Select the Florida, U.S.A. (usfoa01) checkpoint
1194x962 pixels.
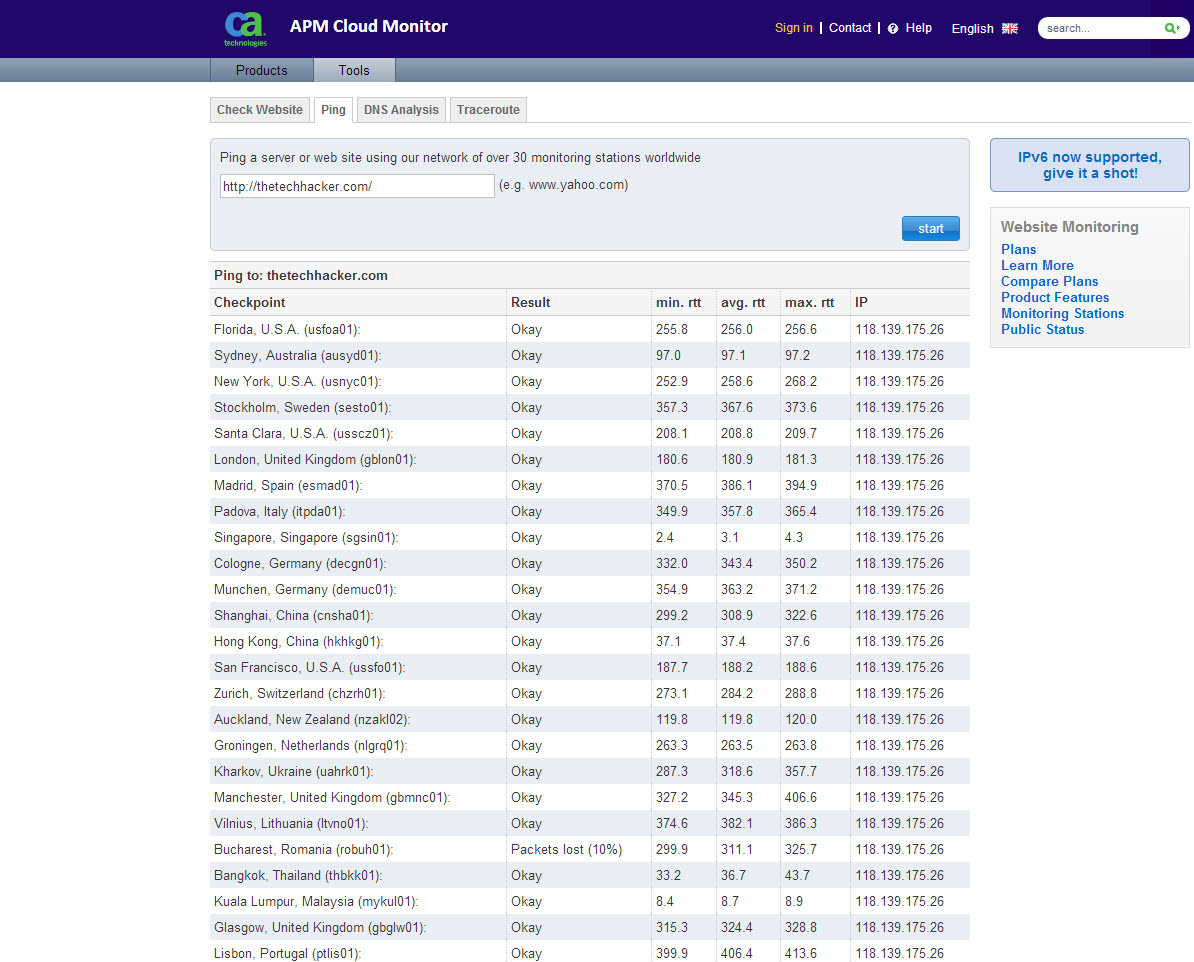coord(287,330)
